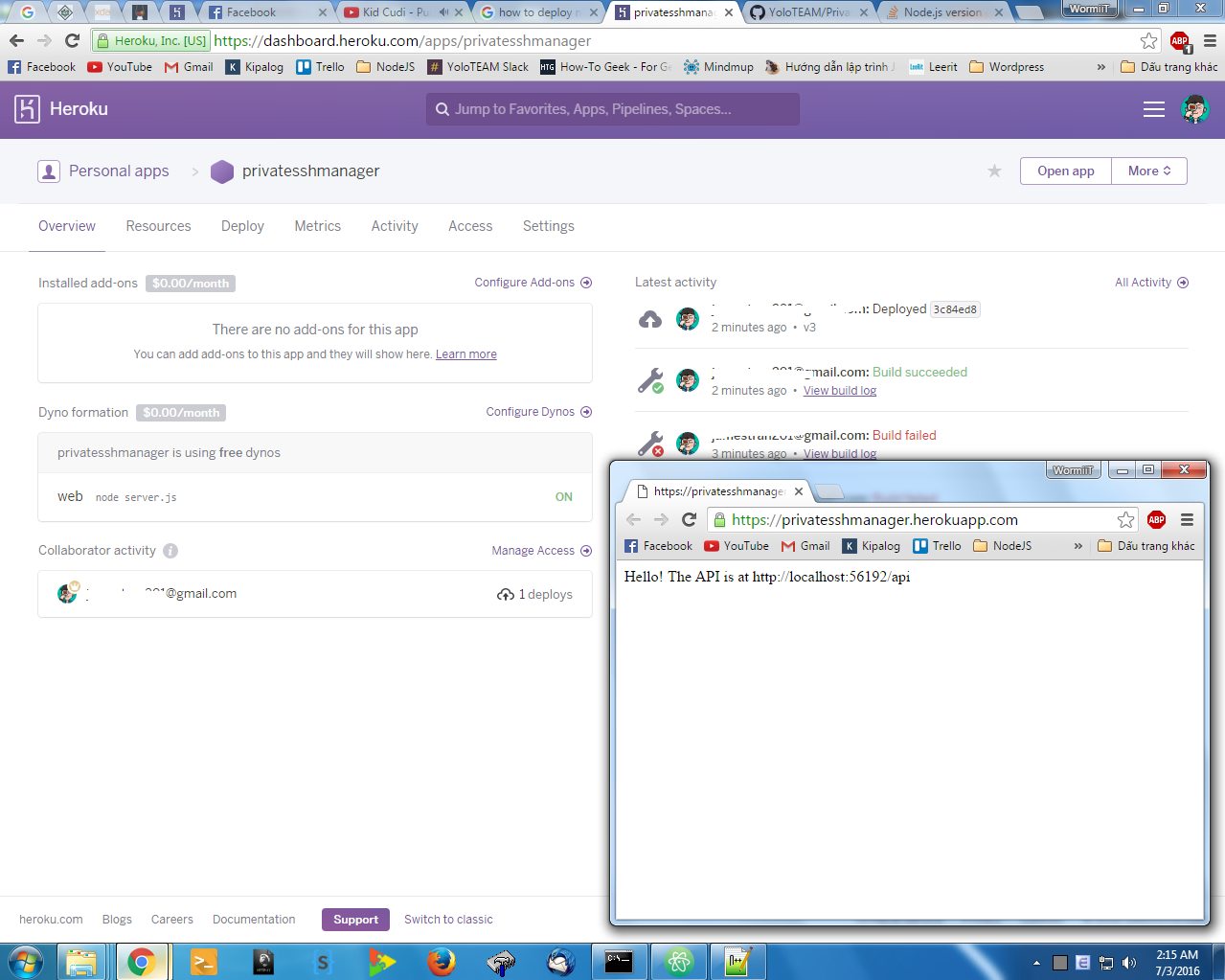Click the dashboard address bar URL
Viewport: 1225px width, 980px height.
tap(402, 41)
